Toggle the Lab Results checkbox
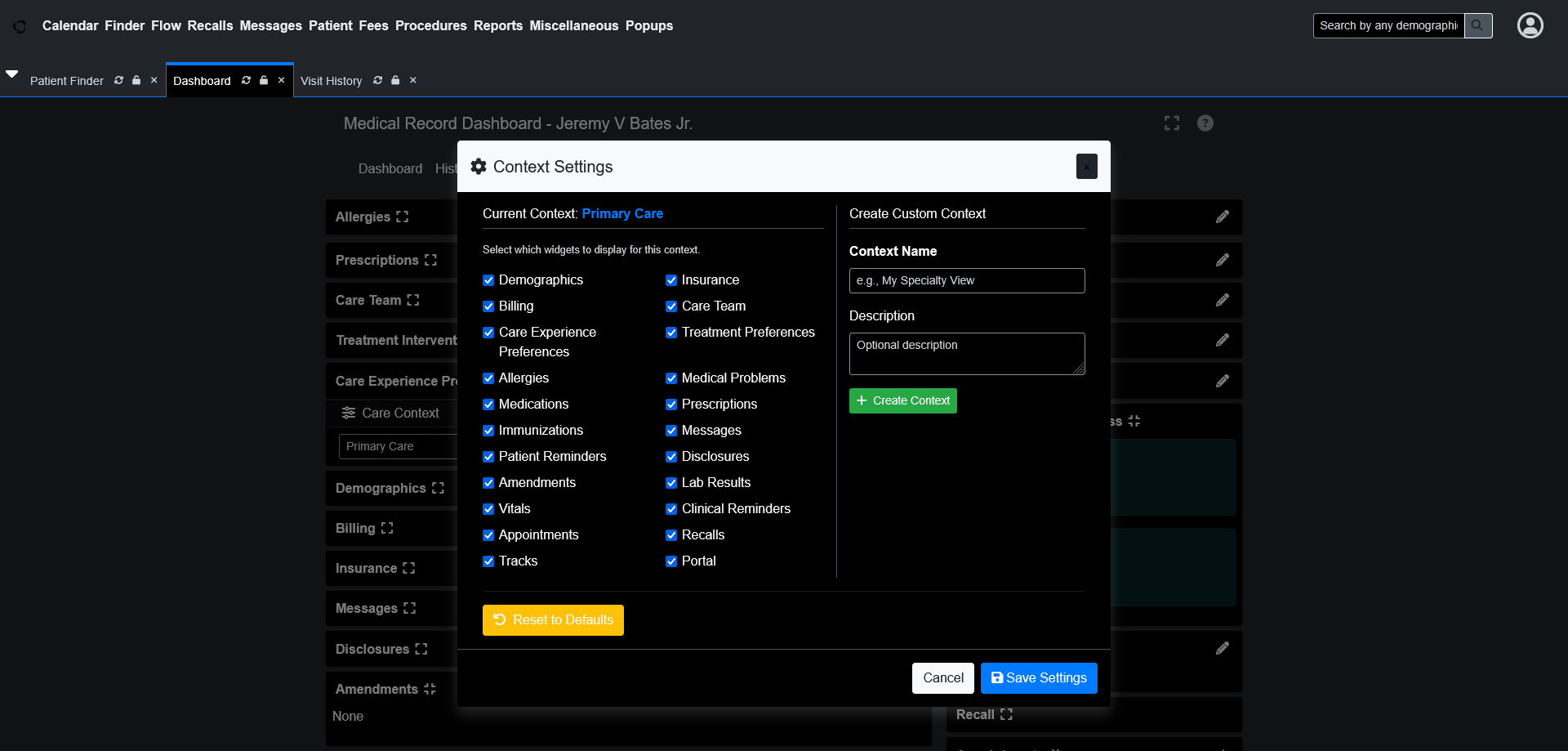 point(671,483)
